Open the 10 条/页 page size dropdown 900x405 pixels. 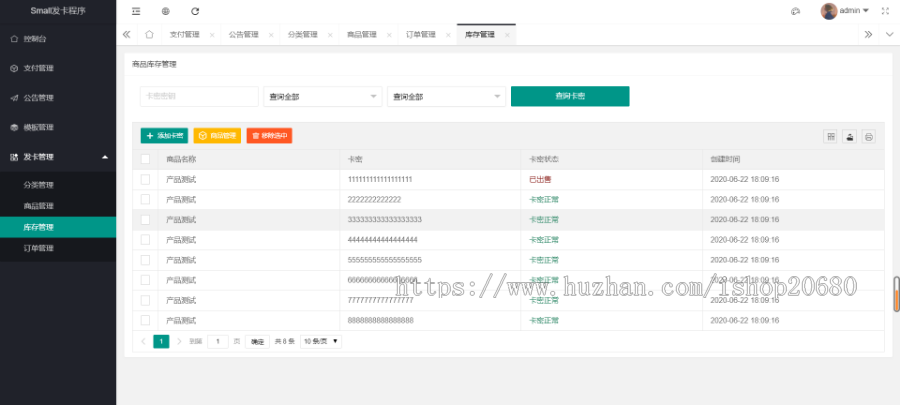[321, 341]
